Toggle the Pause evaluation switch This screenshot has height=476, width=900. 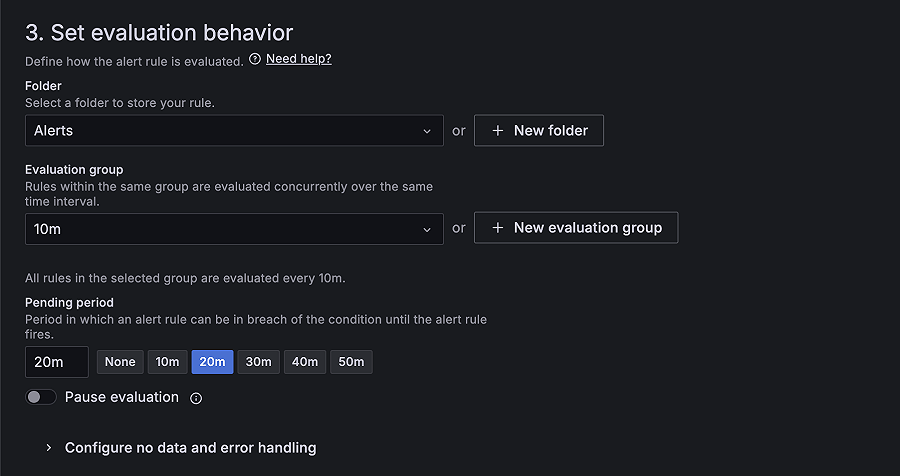click(41, 398)
